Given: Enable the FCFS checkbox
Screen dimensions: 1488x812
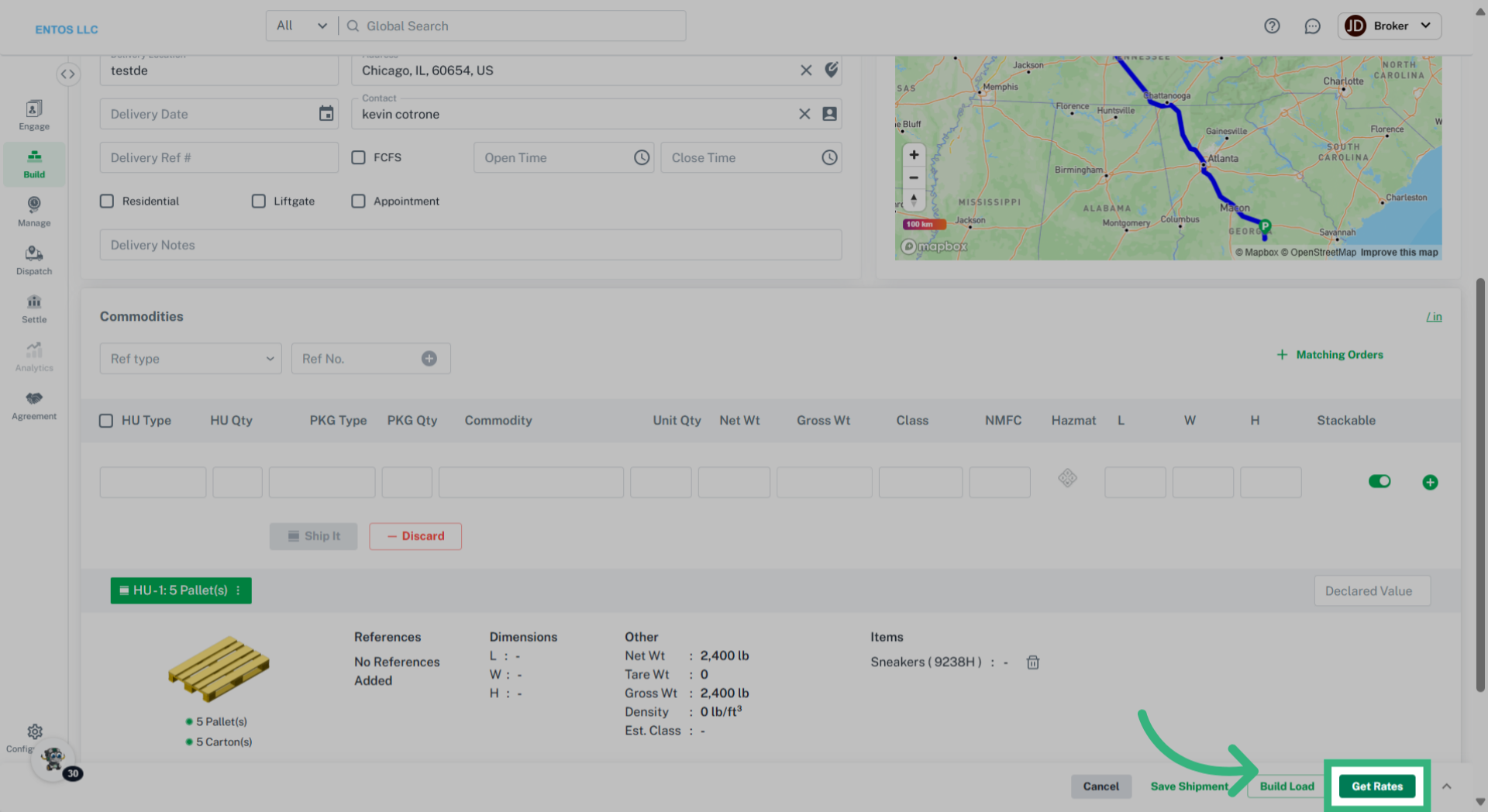Looking at the screenshot, I should click(x=358, y=157).
